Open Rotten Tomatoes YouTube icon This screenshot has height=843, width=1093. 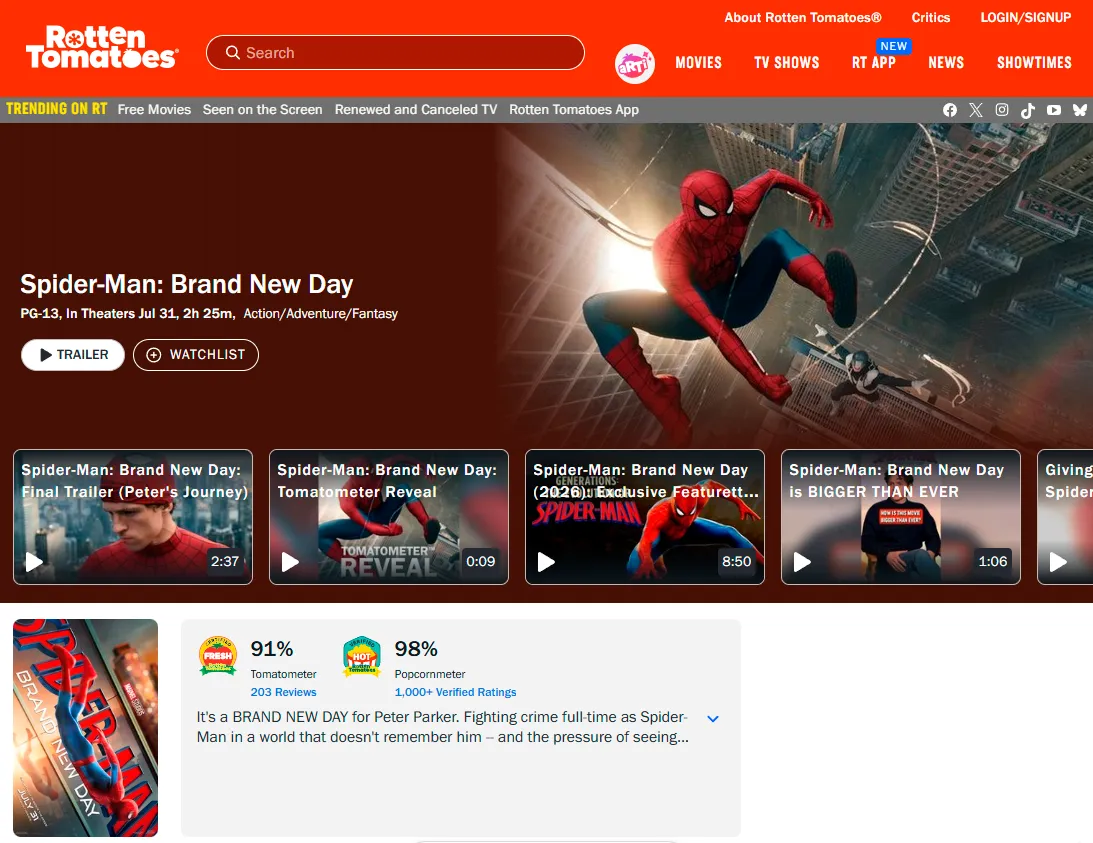[x=1054, y=110]
